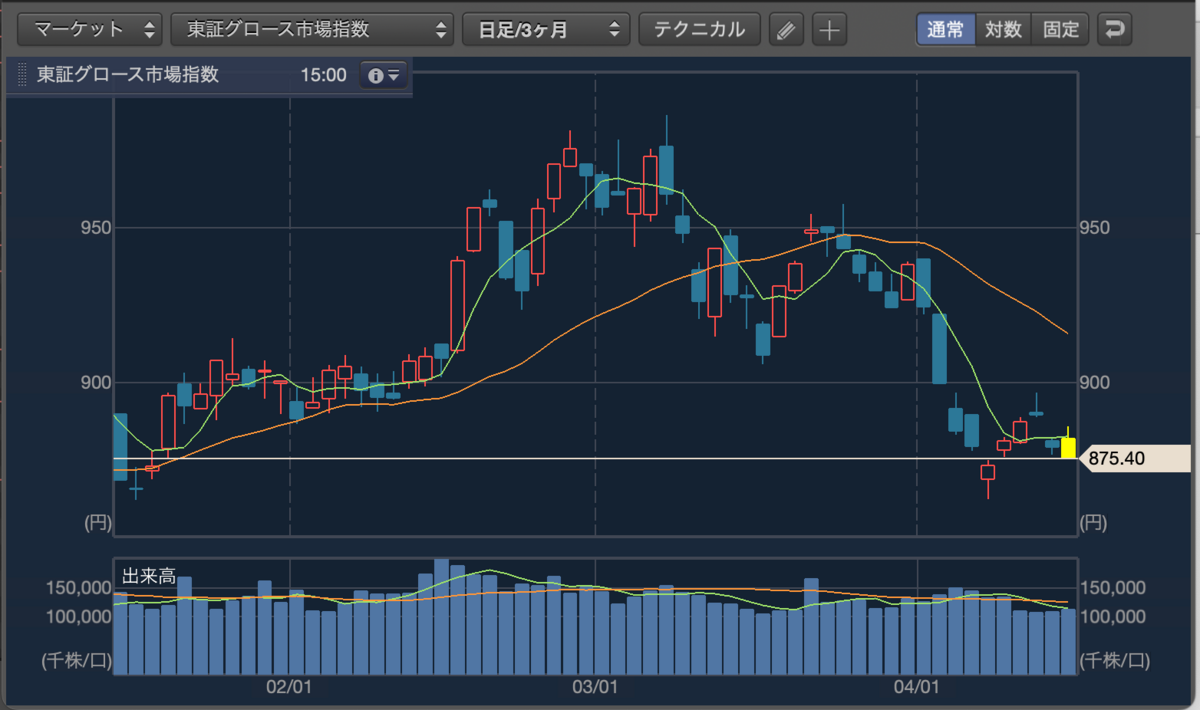Open the info dropdown next to 15:00
The height and width of the screenshot is (710, 1200).
tap(384, 75)
